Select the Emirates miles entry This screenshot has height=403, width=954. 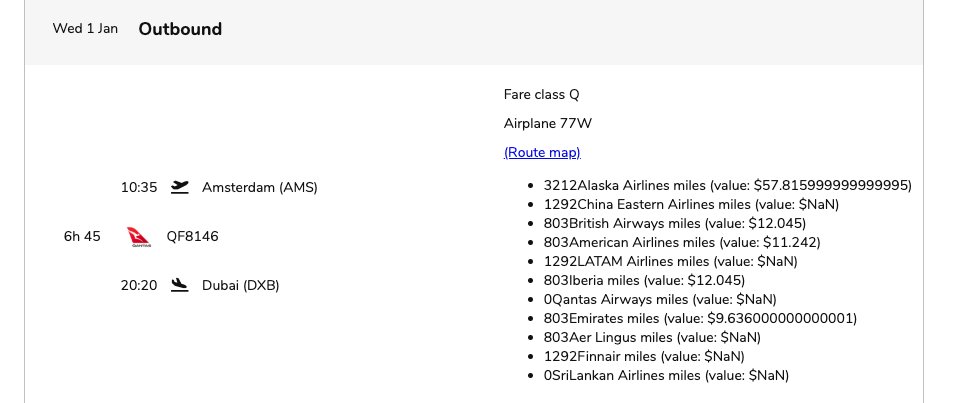[x=700, y=318]
